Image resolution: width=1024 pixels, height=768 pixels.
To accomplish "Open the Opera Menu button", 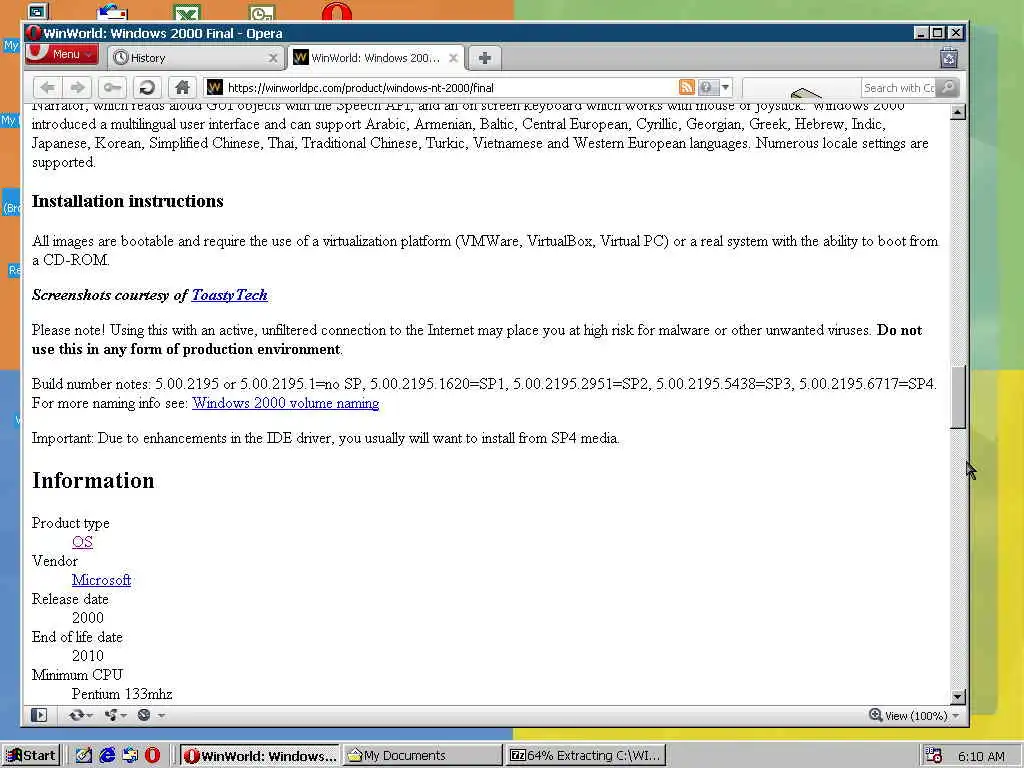I will [61, 54].
